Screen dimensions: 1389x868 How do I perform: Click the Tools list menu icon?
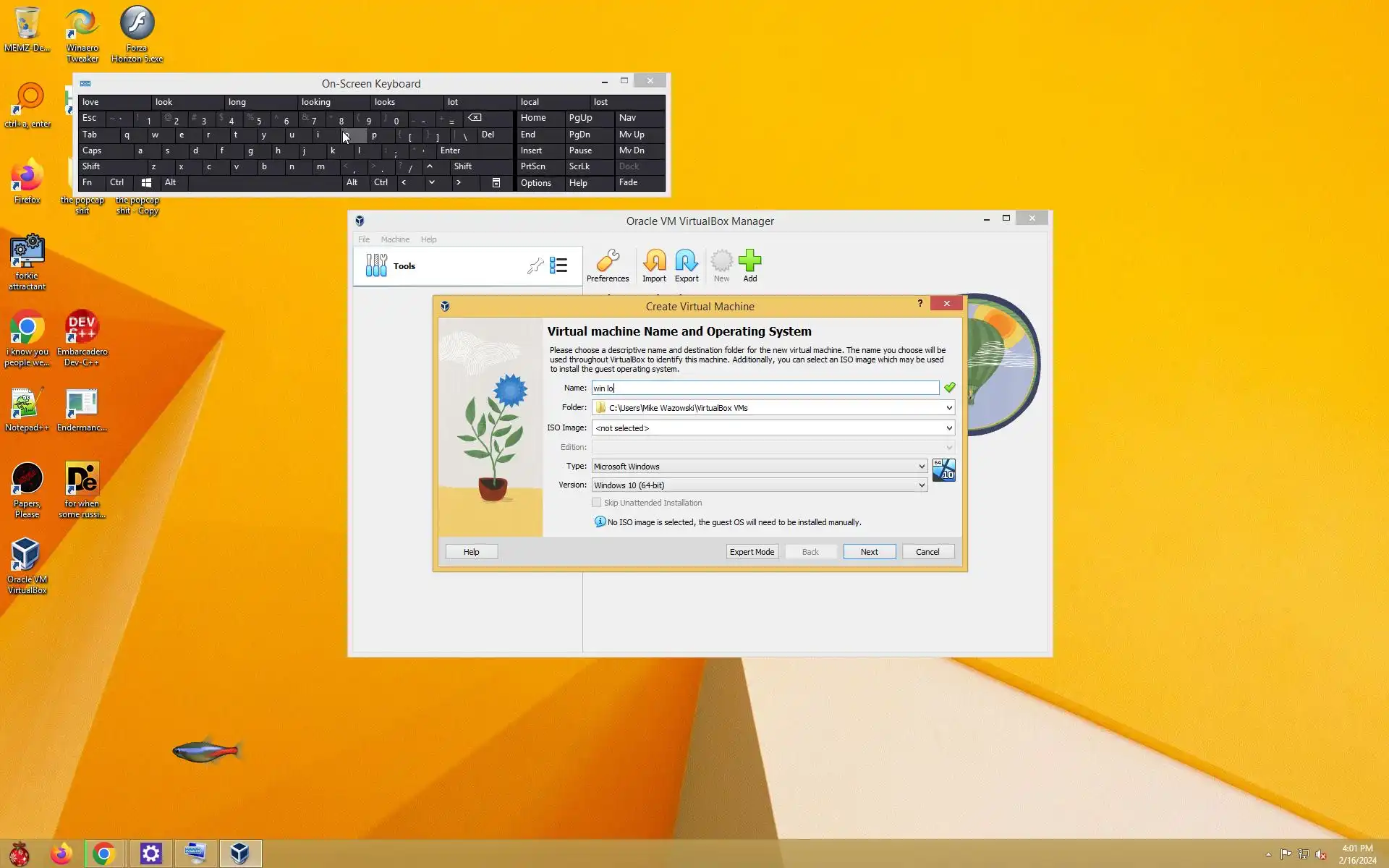pos(558,265)
